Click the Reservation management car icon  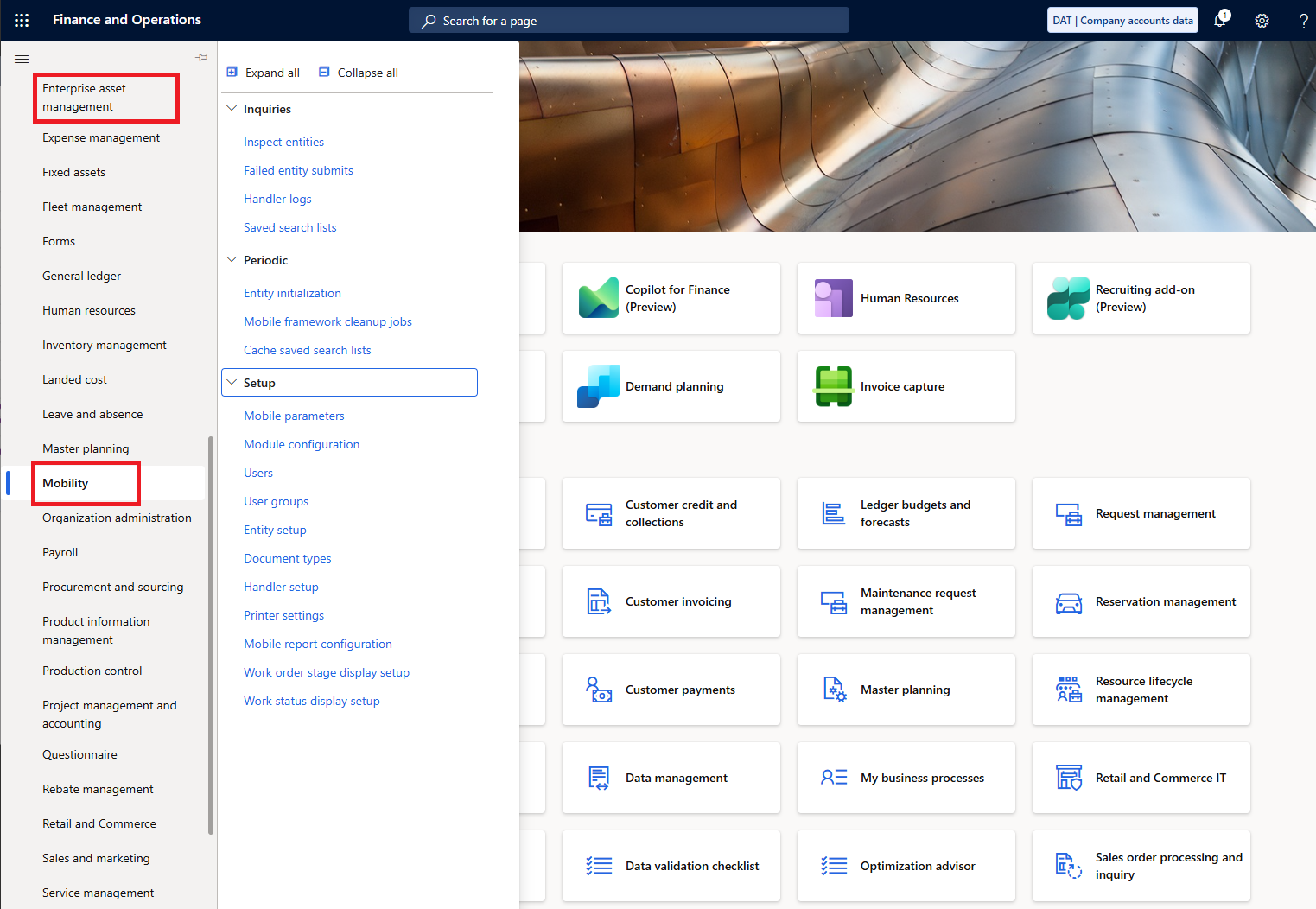1068,602
